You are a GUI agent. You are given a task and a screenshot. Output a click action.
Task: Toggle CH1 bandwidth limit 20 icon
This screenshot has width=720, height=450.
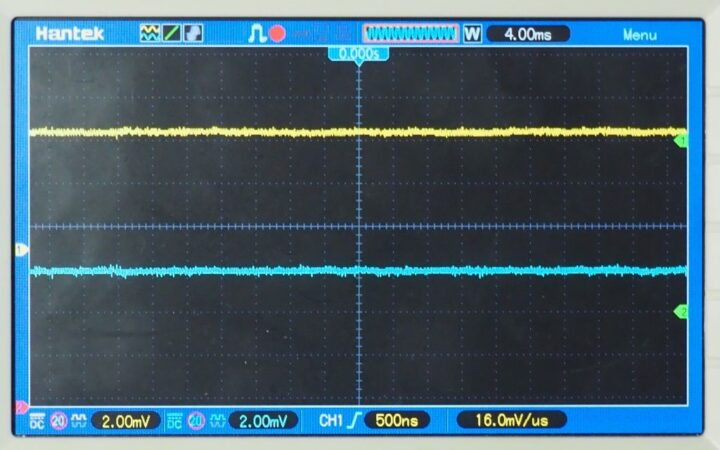pyautogui.click(x=58, y=421)
